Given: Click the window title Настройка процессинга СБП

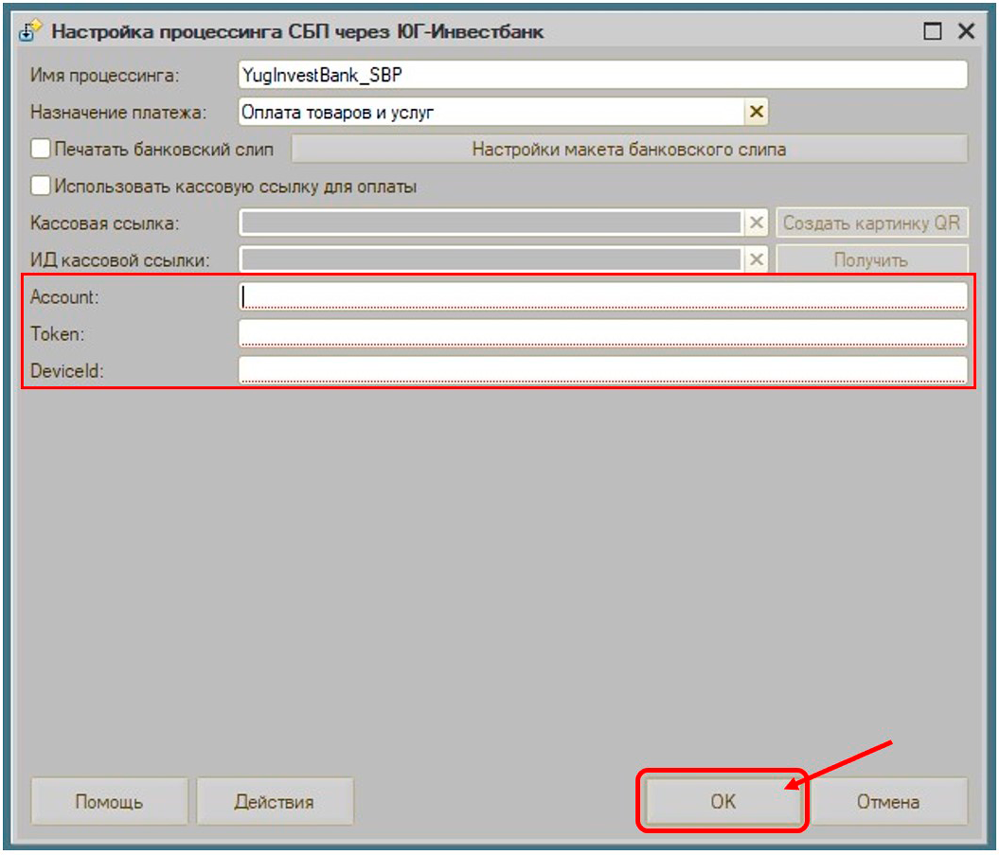Looking at the screenshot, I should (297, 31).
